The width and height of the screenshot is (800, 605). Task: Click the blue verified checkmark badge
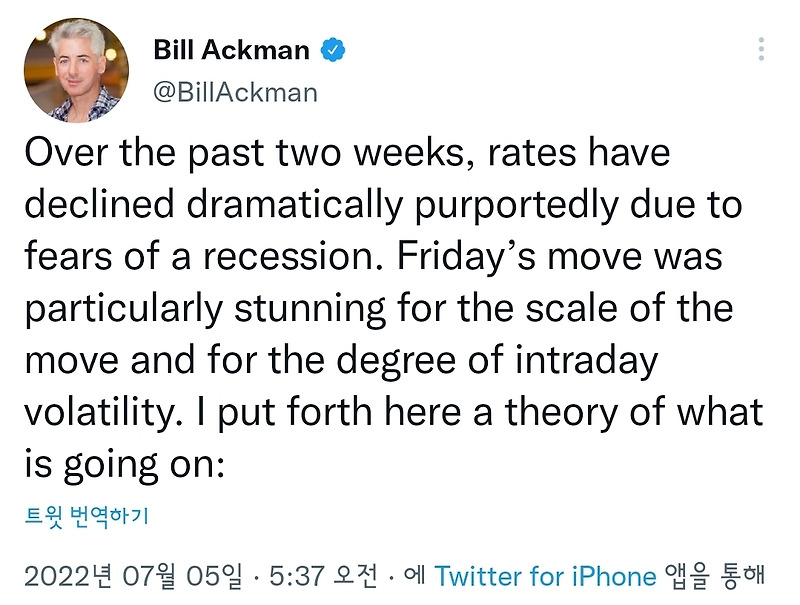tap(333, 50)
